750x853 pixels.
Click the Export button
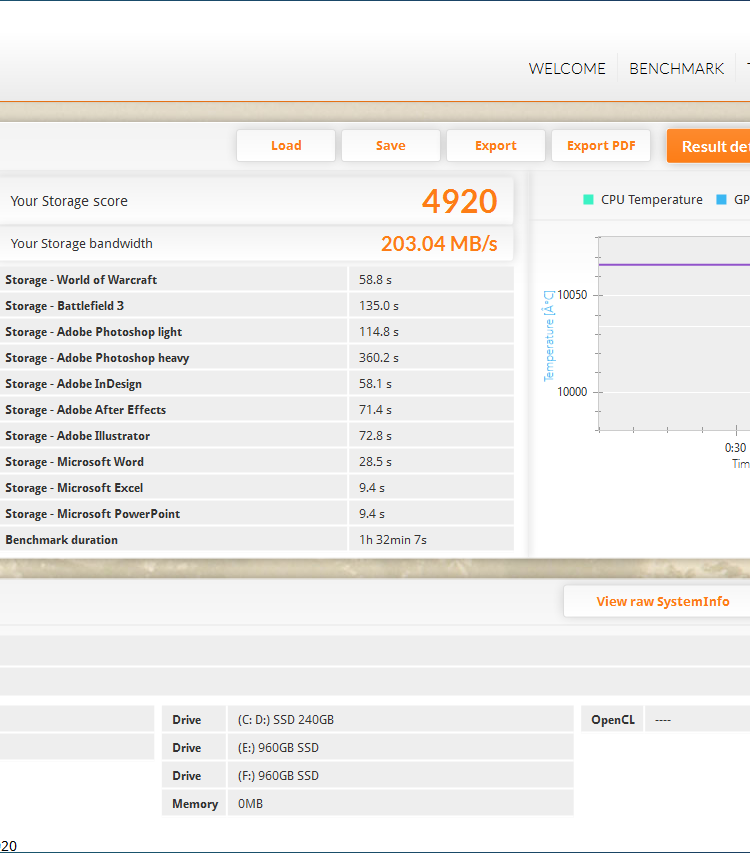(x=495, y=146)
